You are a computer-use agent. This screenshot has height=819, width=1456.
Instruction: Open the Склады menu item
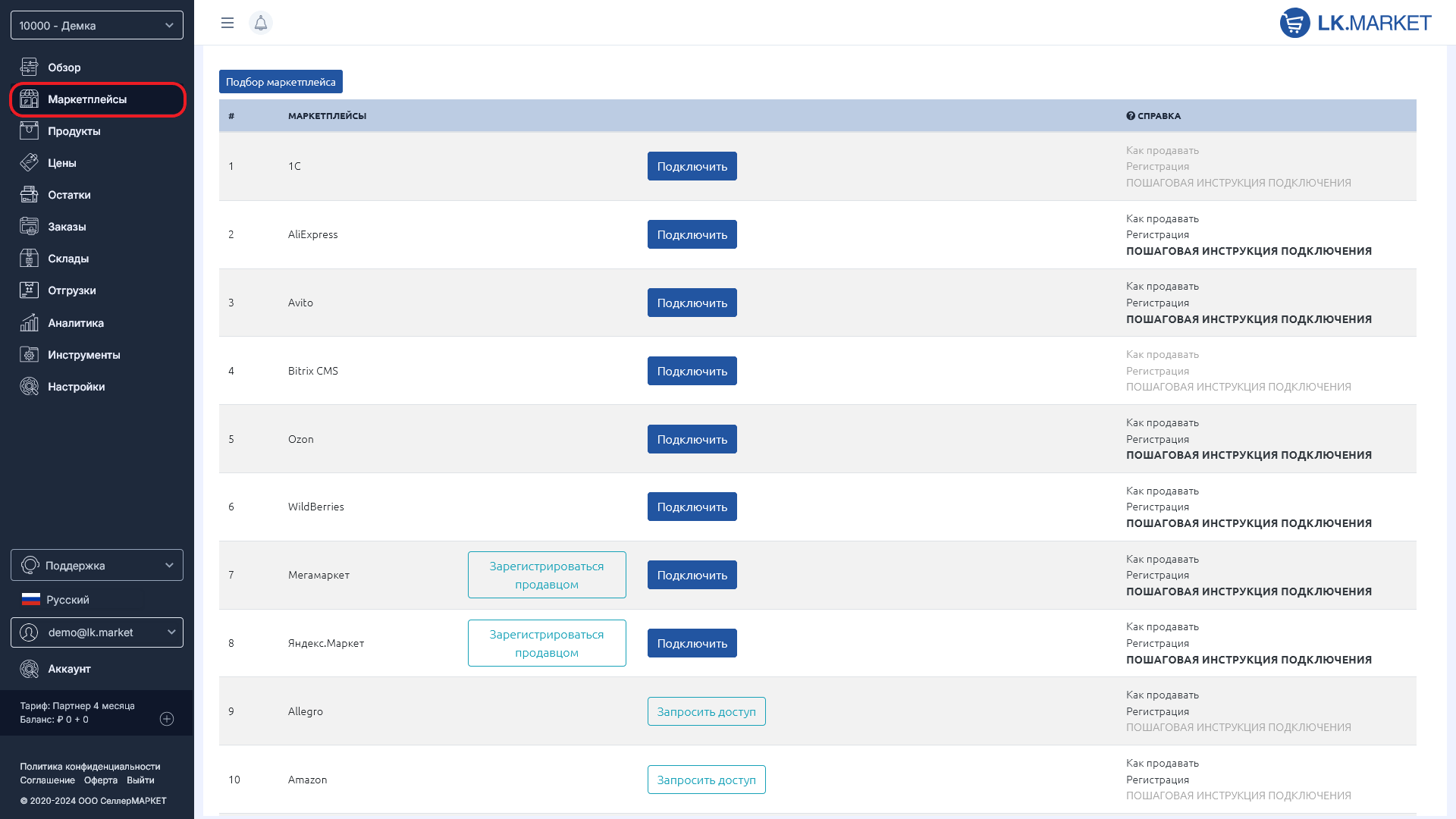click(68, 258)
